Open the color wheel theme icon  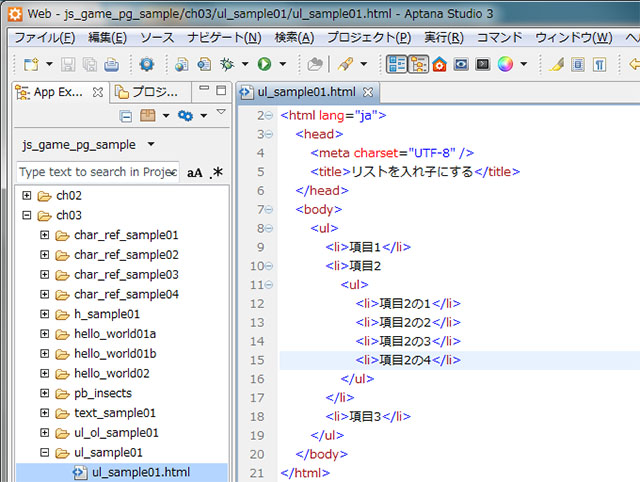point(505,64)
